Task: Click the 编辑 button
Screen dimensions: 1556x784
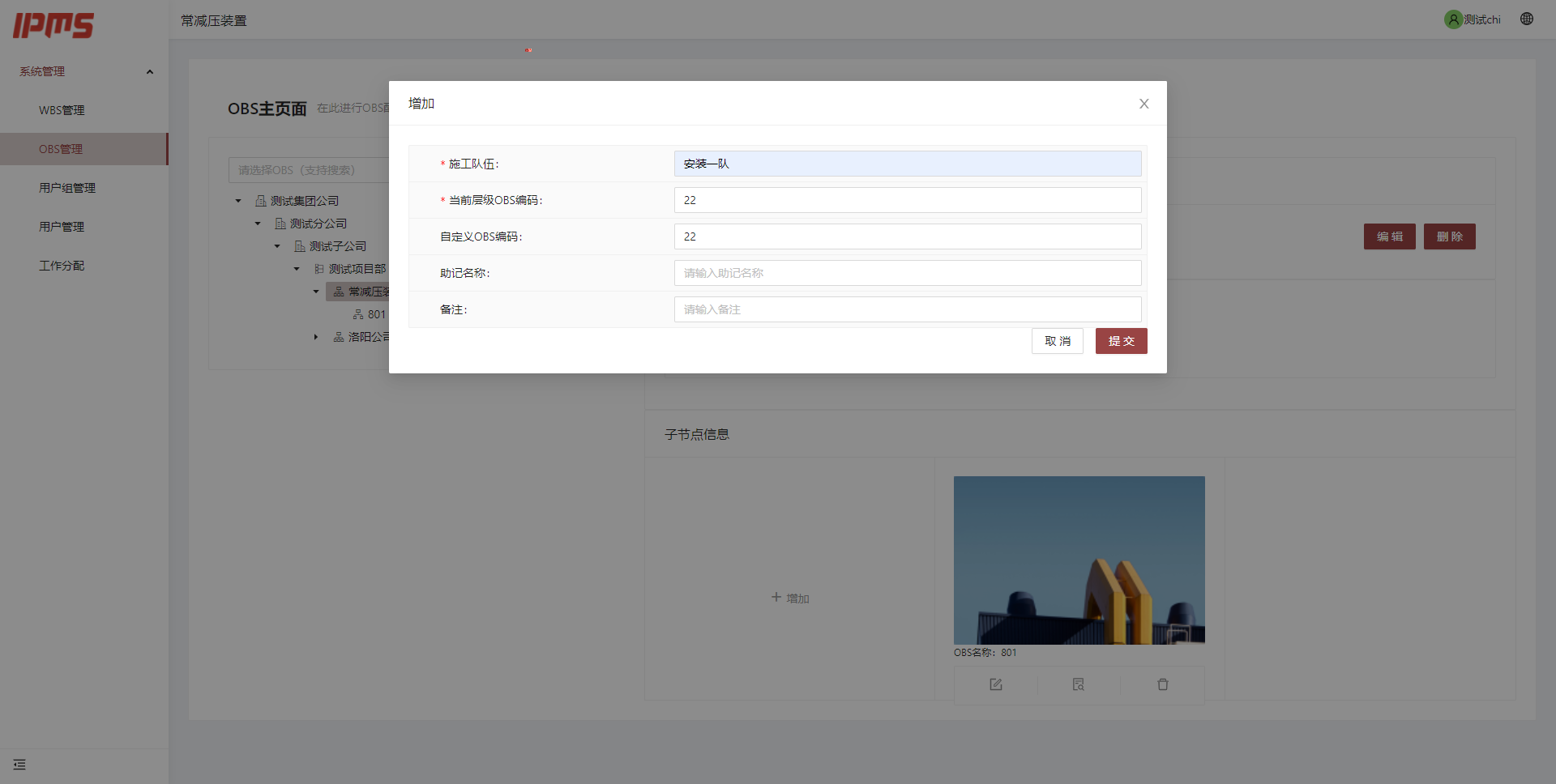Action: (1389, 236)
